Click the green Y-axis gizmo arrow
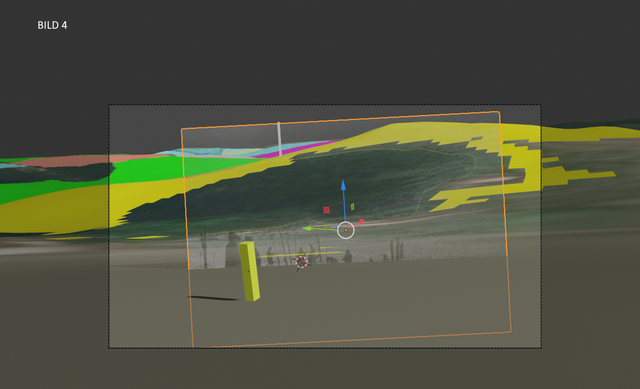The height and width of the screenshot is (389, 640). click(308, 228)
